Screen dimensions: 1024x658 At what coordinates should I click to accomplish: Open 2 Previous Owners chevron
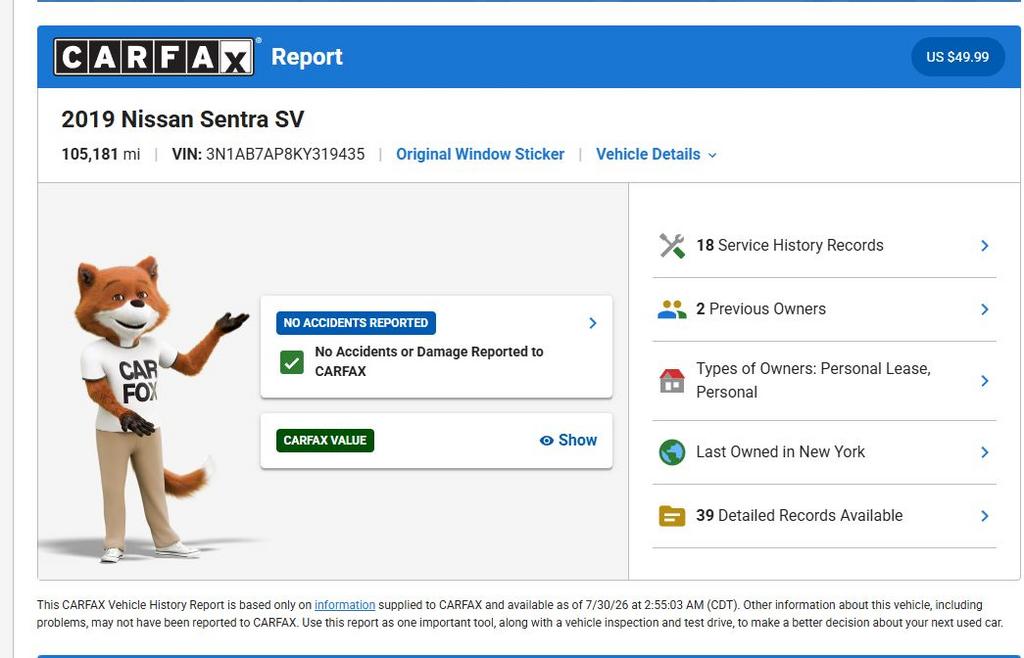[x=984, y=309]
